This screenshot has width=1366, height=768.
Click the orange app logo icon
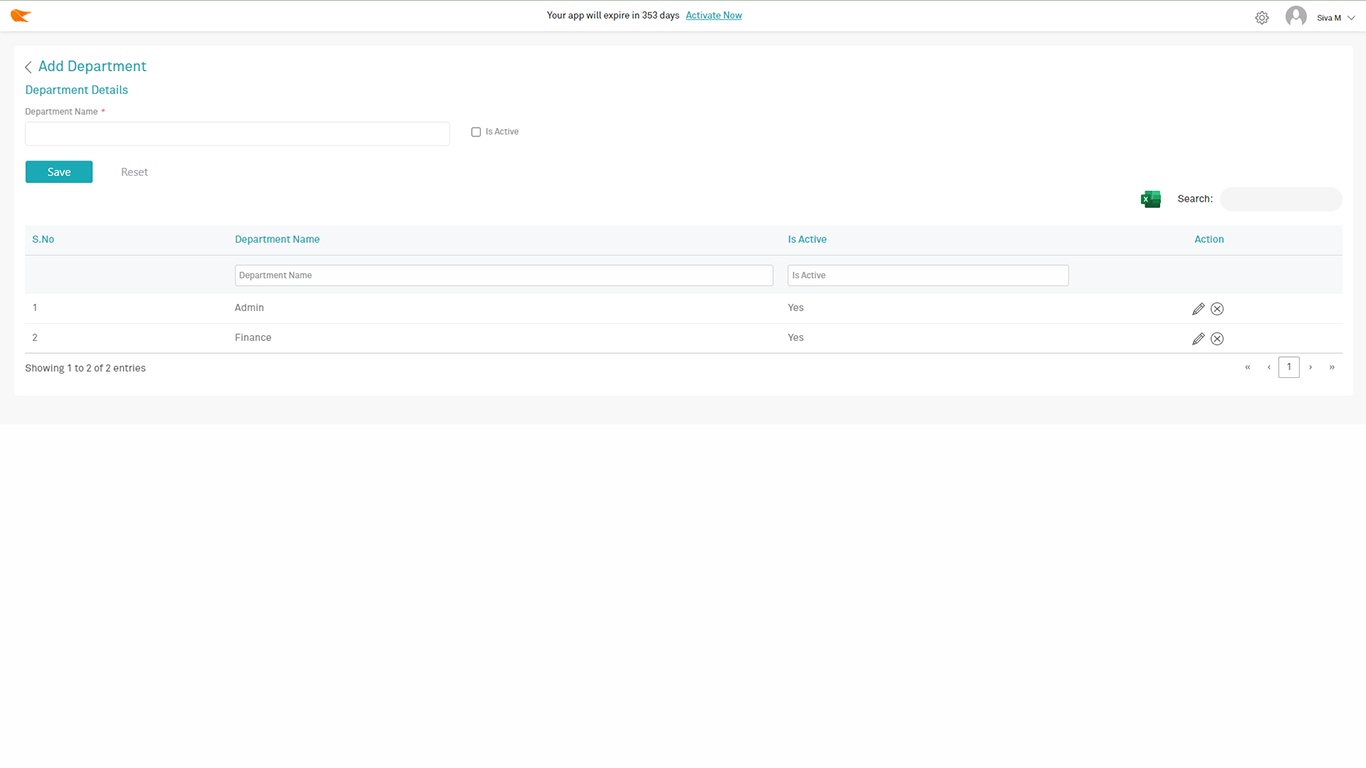tap(21, 16)
